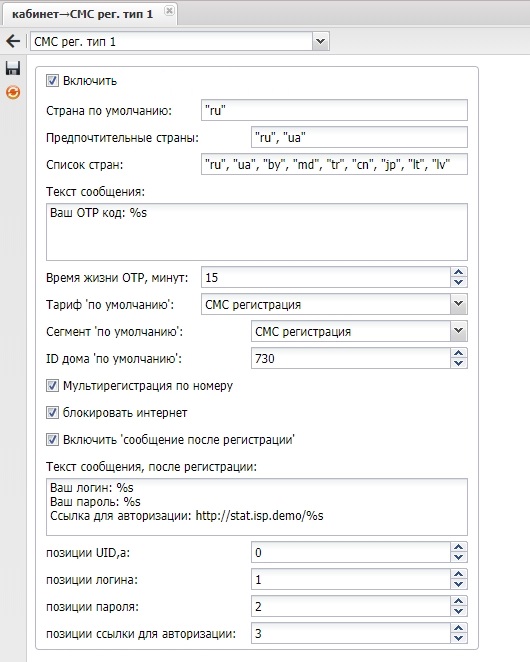This screenshot has height=662, width=530.
Task: Open the СМС рег. тип 1 dropdown
Action: 321,41
